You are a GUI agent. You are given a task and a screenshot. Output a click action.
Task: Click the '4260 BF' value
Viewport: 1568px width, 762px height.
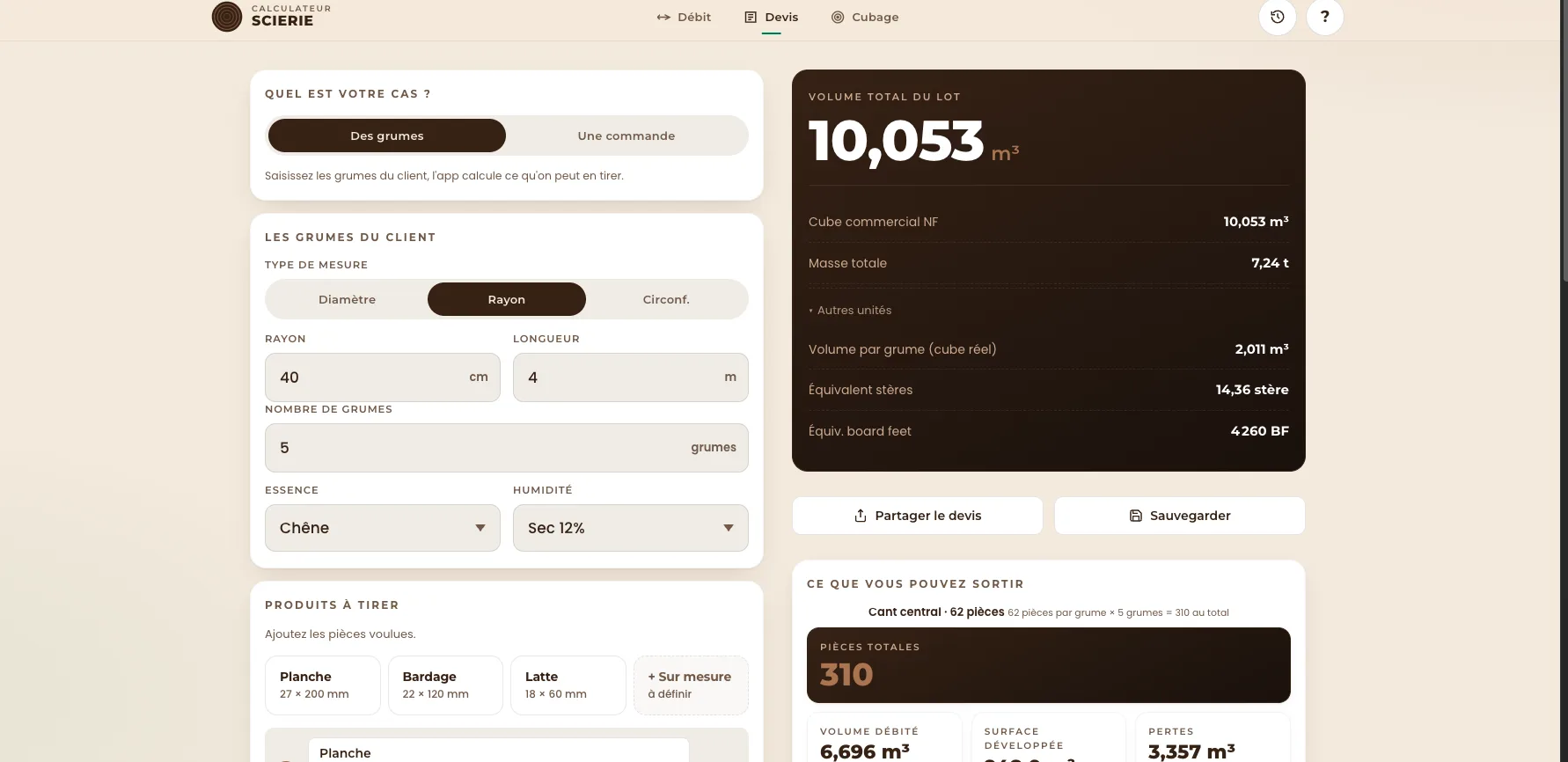[x=1260, y=431]
